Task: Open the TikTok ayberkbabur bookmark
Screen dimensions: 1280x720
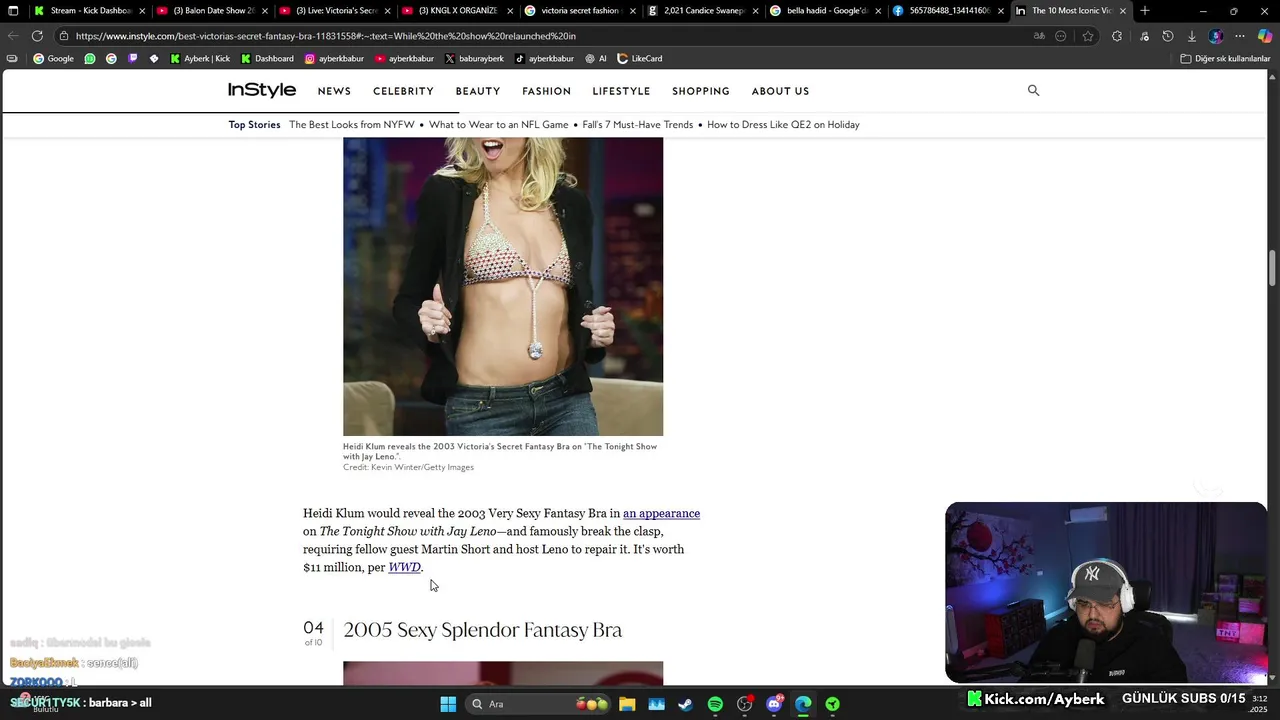Action: (544, 58)
